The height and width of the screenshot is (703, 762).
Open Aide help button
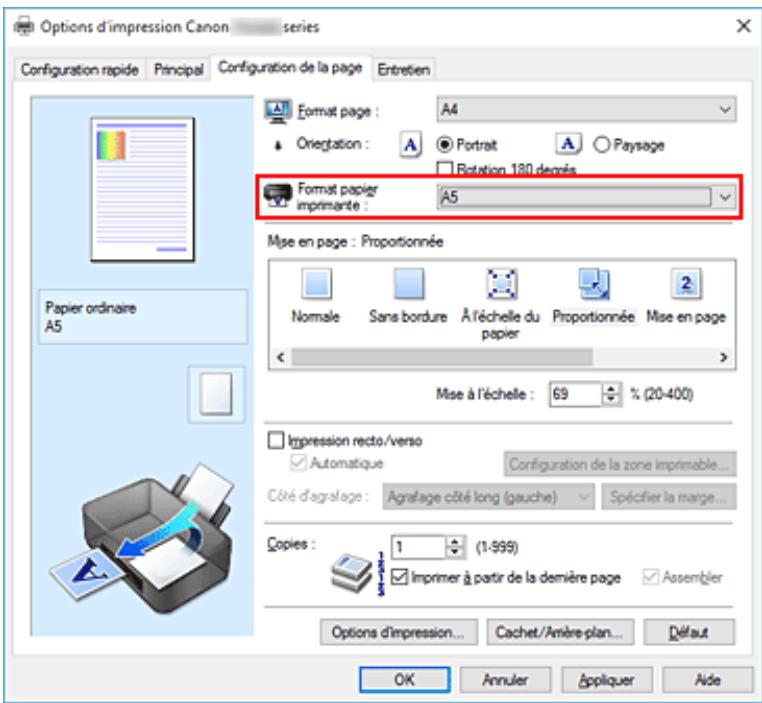click(x=708, y=679)
